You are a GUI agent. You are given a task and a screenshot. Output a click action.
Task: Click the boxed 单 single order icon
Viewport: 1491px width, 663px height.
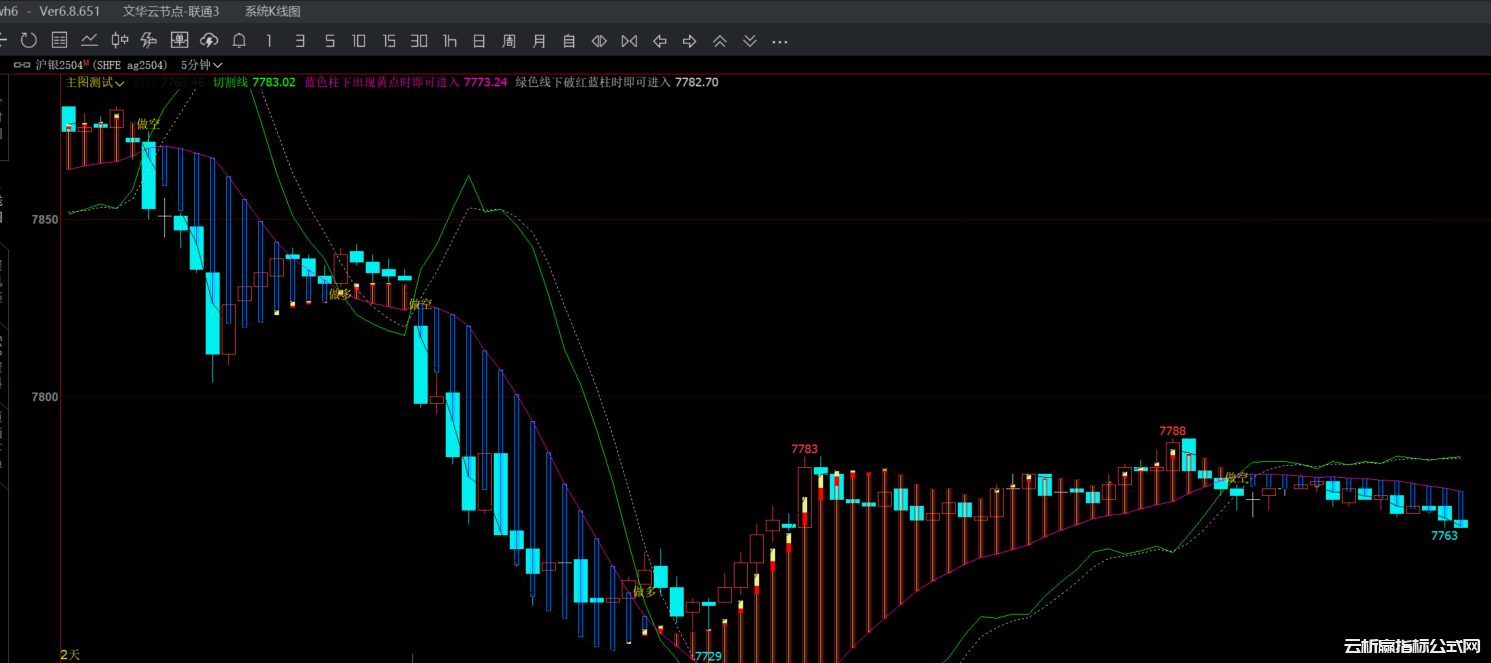(179, 41)
